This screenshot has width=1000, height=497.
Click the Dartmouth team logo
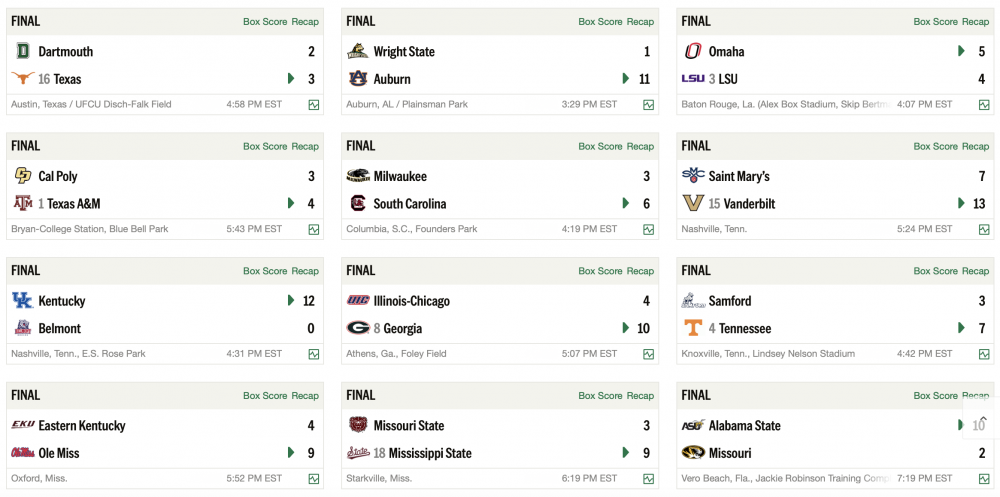click(22, 52)
